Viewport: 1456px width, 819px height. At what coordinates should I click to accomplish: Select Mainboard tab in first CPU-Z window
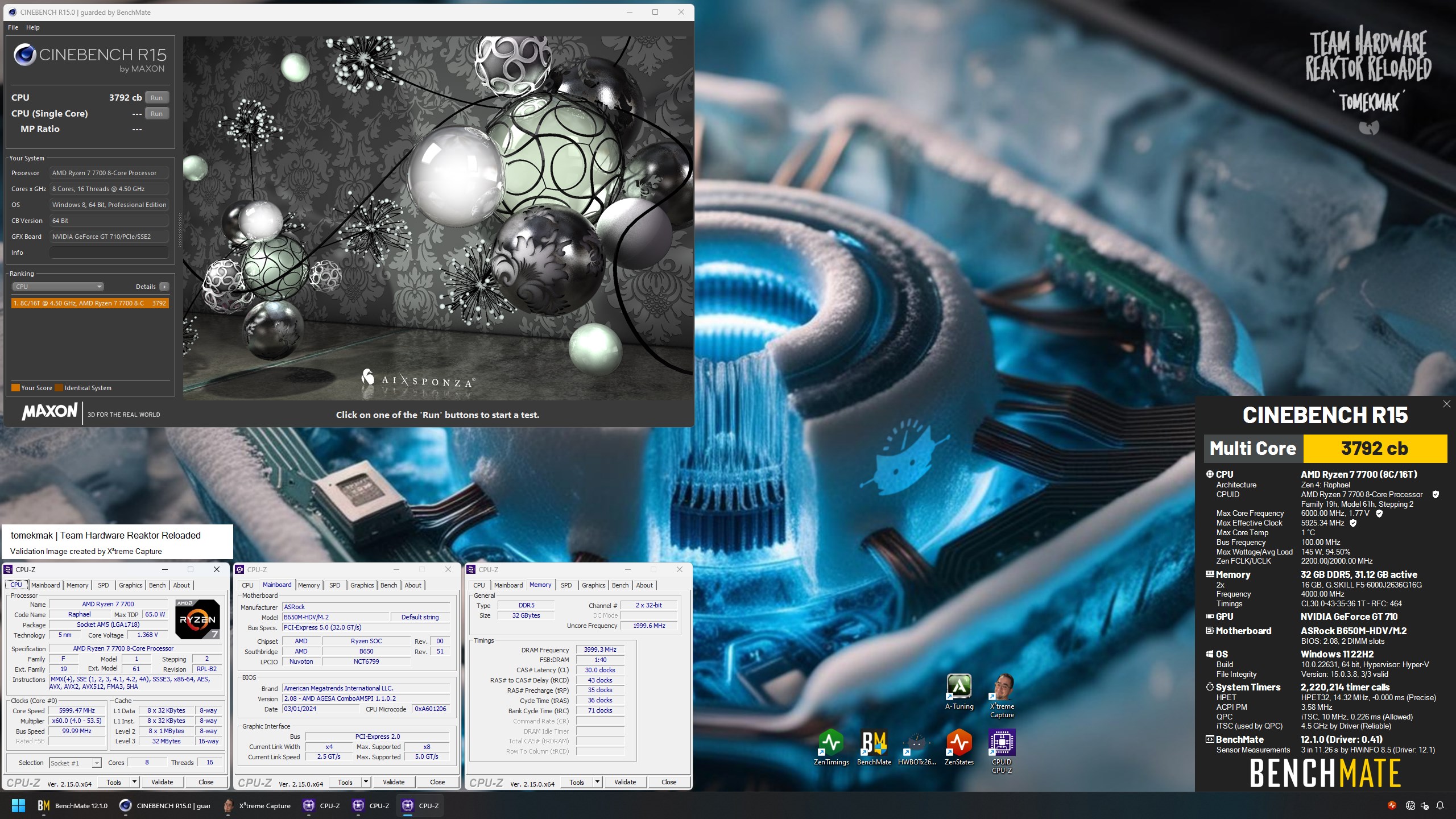click(45, 585)
